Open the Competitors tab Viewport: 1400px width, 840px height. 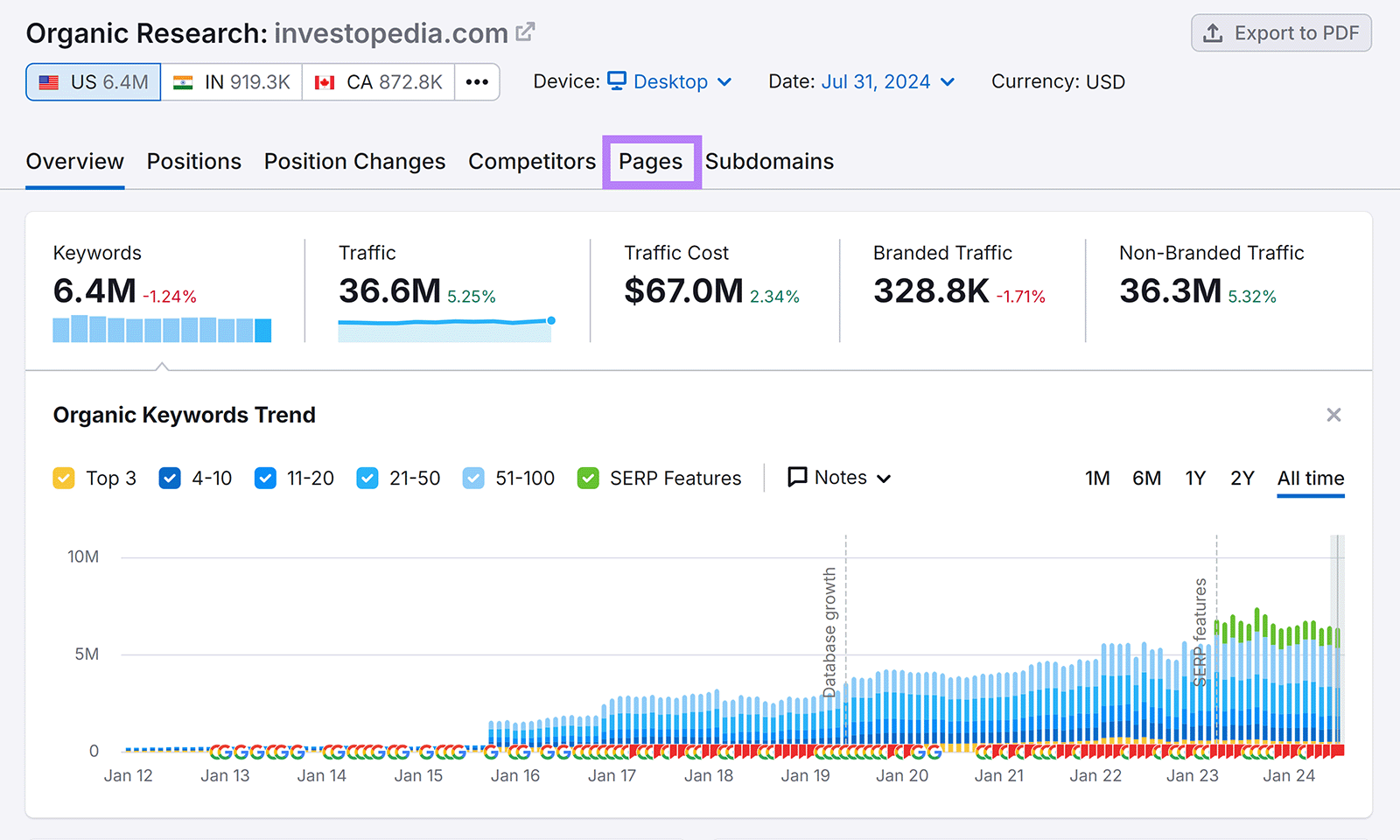pos(531,161)
